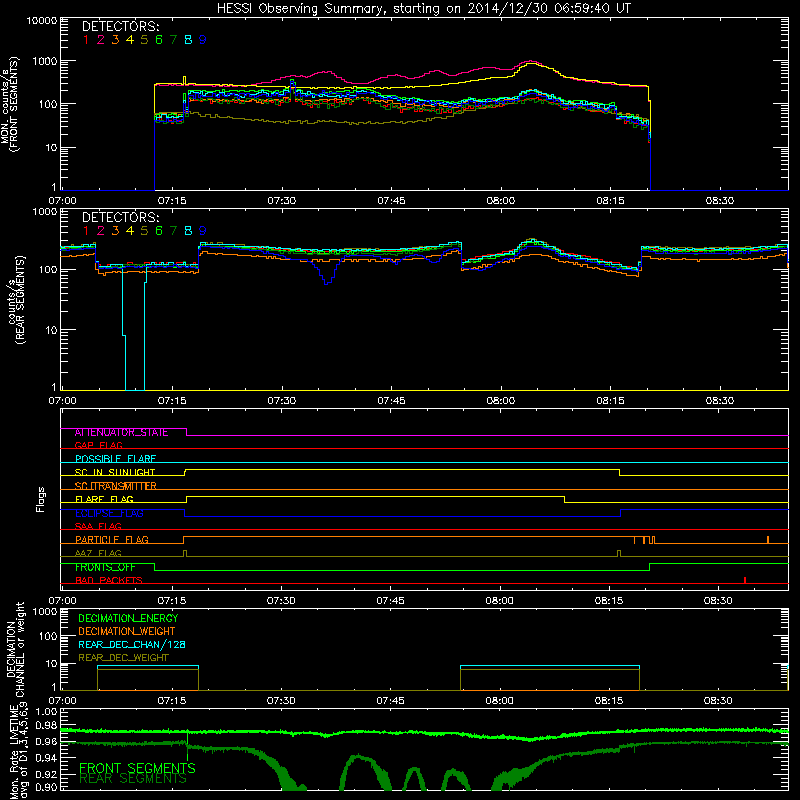This screenshot has width=800, height=800.
Task: Click the 'POSSIBLE_FLARE' flag label
Action: (115, 459)
